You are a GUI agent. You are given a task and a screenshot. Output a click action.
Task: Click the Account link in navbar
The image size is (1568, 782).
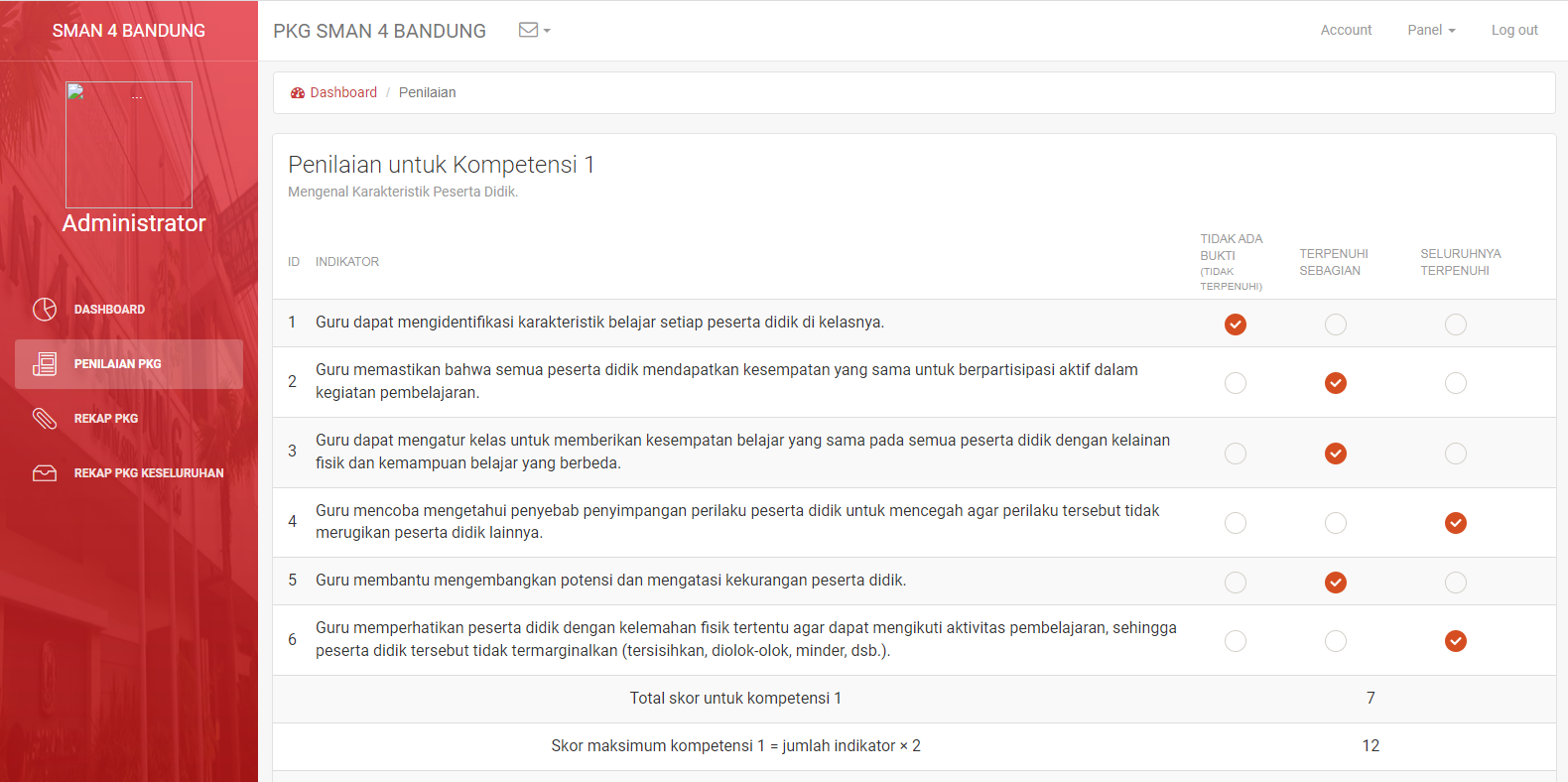coord(1346,30)
